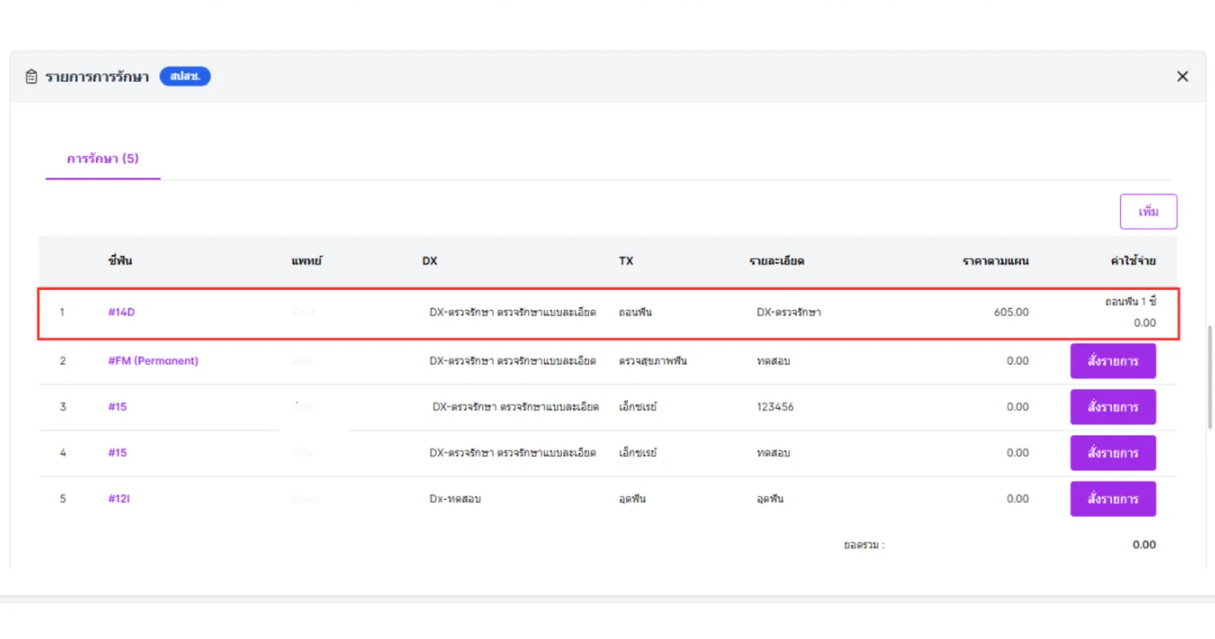Click the clipboard icon beside รายการการรักษา

tap(31, 77)
